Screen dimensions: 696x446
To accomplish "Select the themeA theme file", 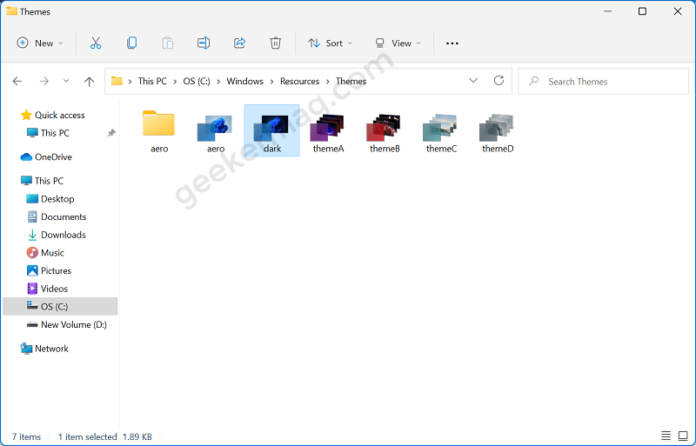I will [328, 133].
